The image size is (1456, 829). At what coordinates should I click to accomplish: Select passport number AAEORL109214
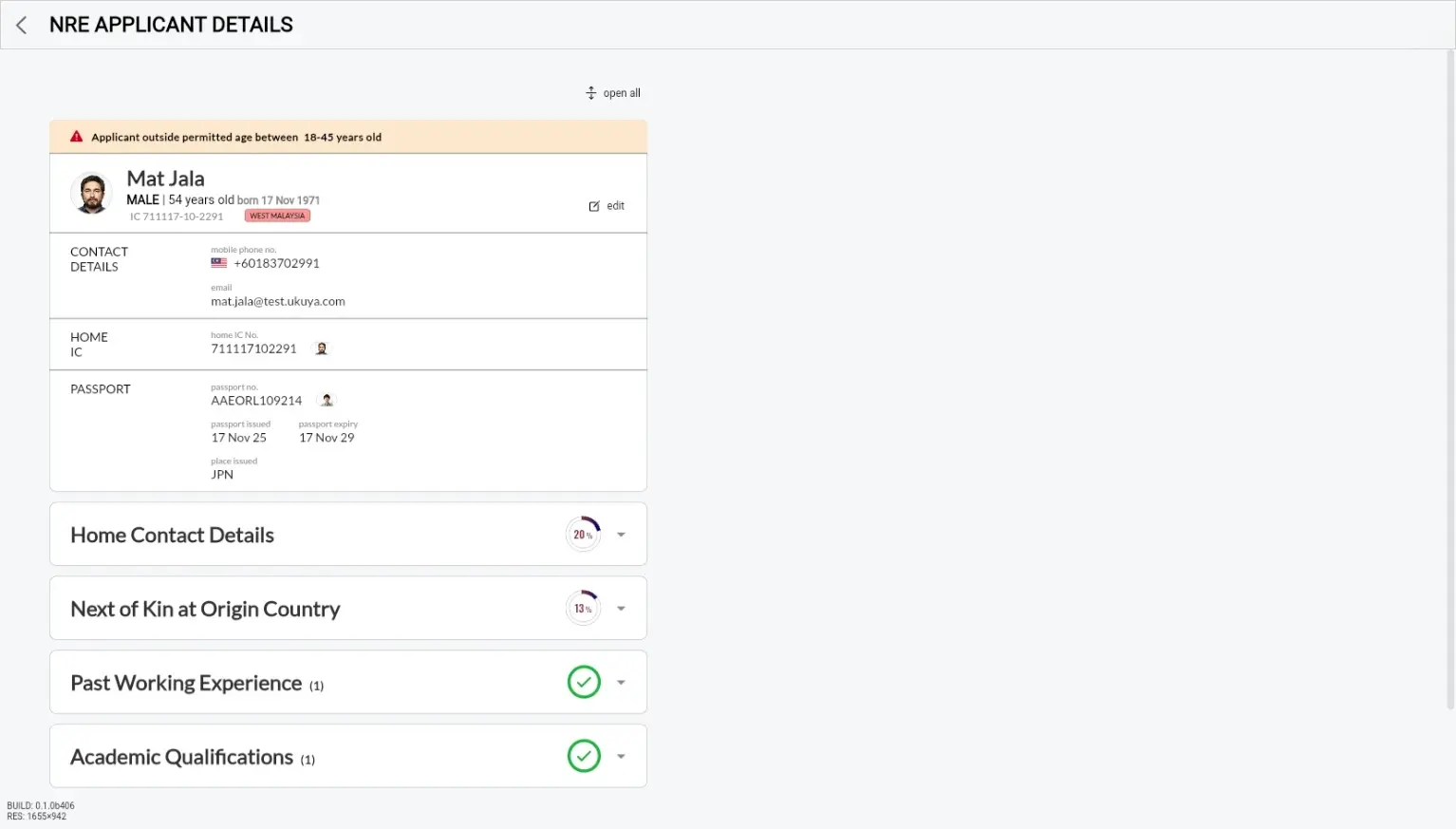point(256,401)
